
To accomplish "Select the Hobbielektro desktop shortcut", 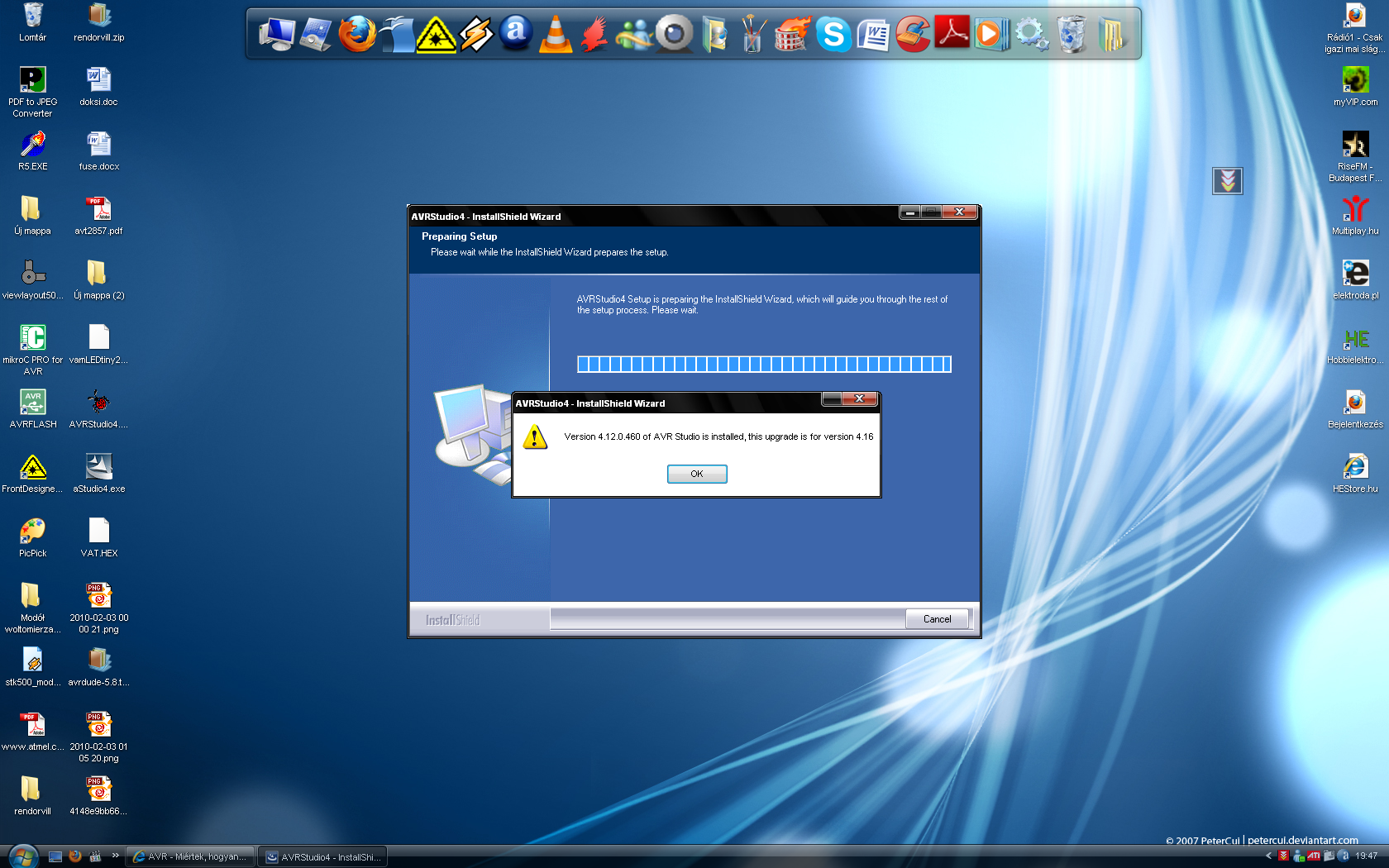I will 1356,345.
